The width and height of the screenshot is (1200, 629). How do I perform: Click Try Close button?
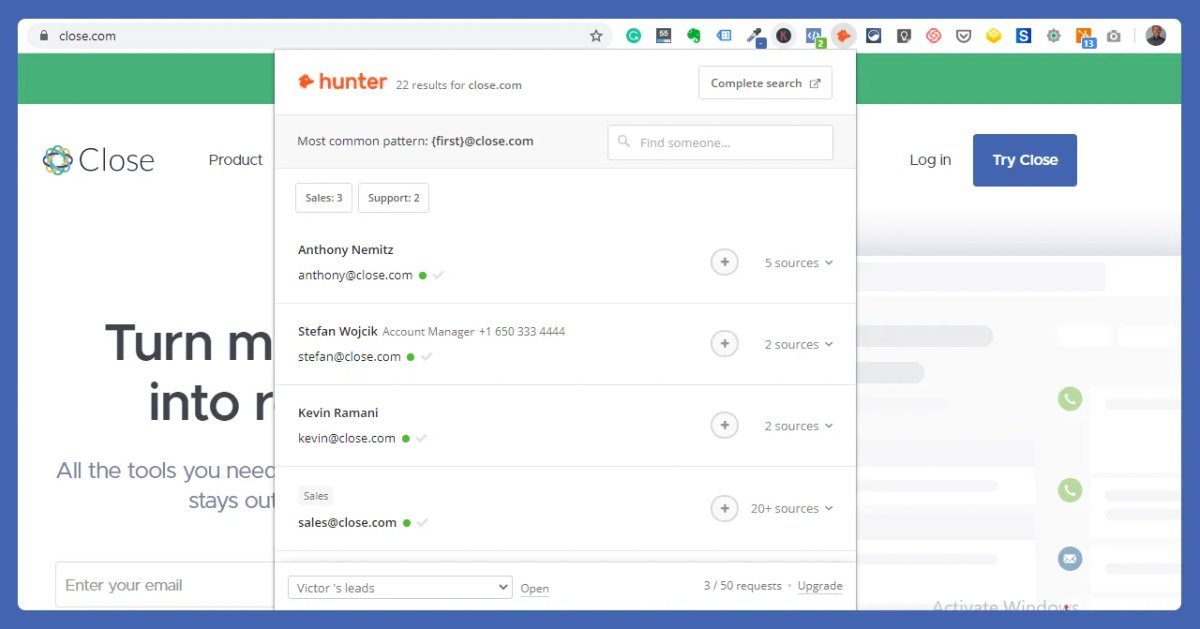pyautogui.click(x=1025, y=160)
